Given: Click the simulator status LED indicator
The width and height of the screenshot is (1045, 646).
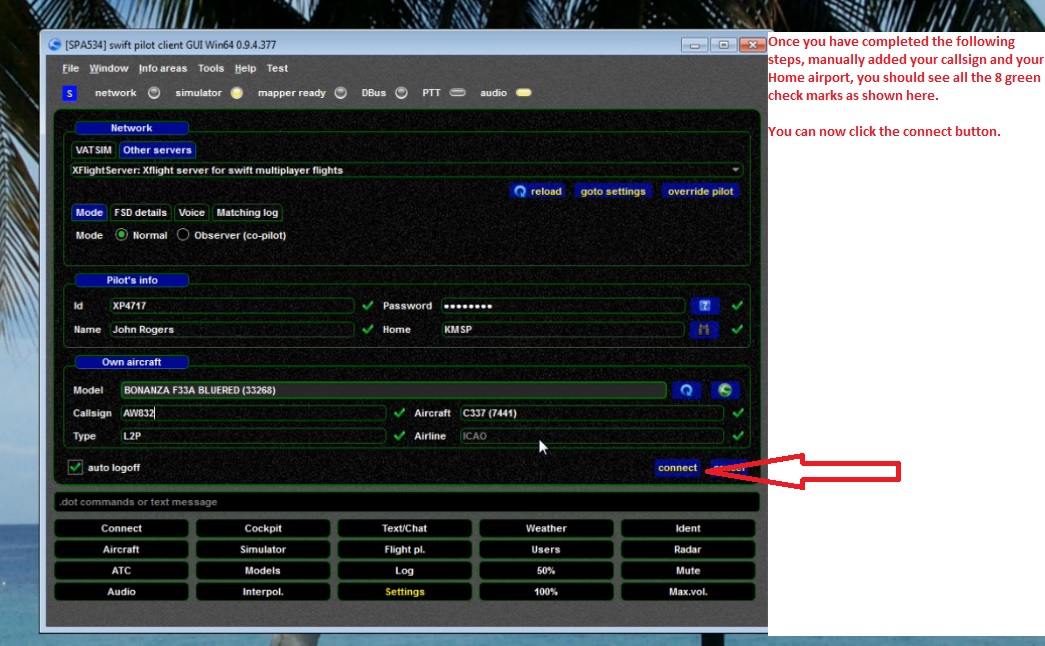Looking at the screenshot, I should tap(237, 93).
